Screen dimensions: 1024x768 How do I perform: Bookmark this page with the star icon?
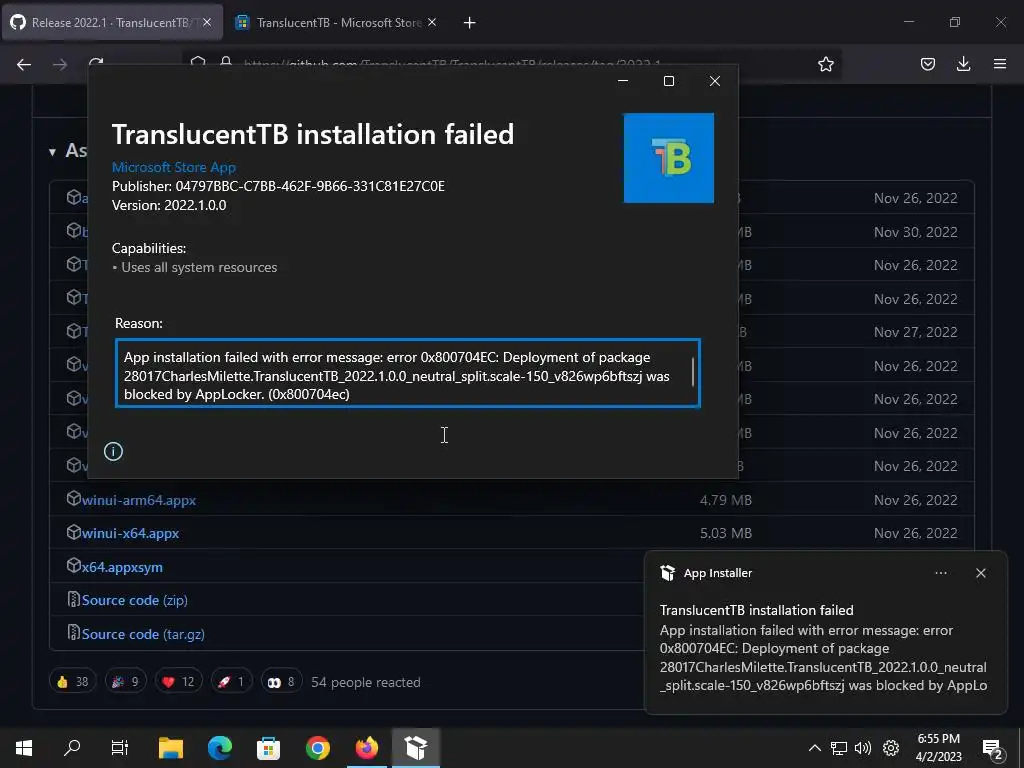(x=825, y=64)
